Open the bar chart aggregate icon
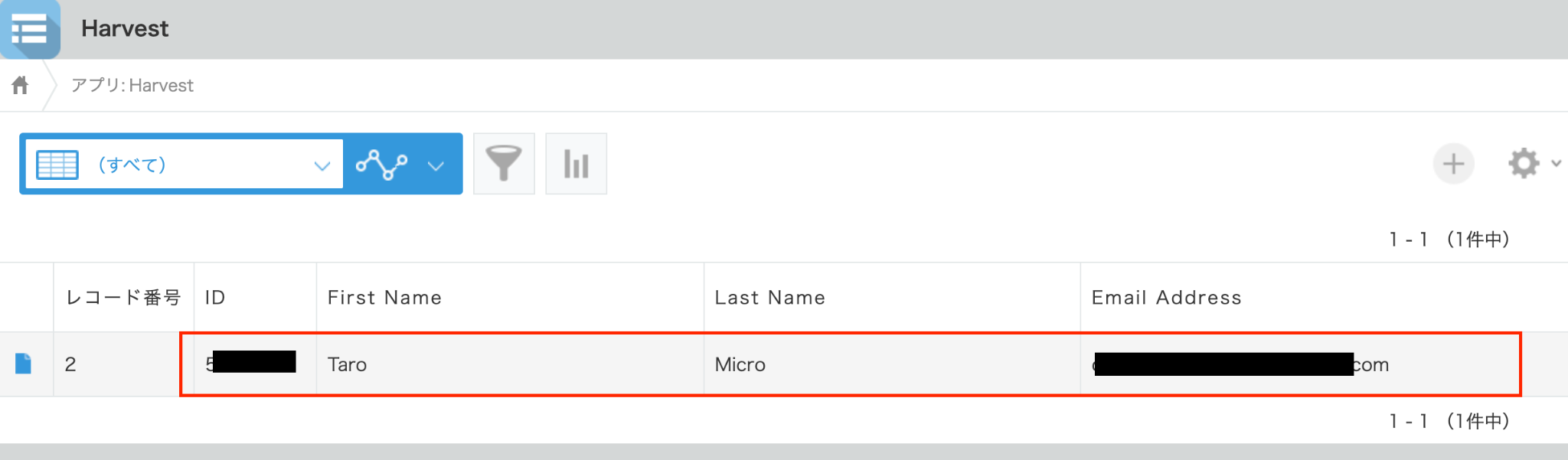This screenshot has width=1568, height=460. [576, 164]
